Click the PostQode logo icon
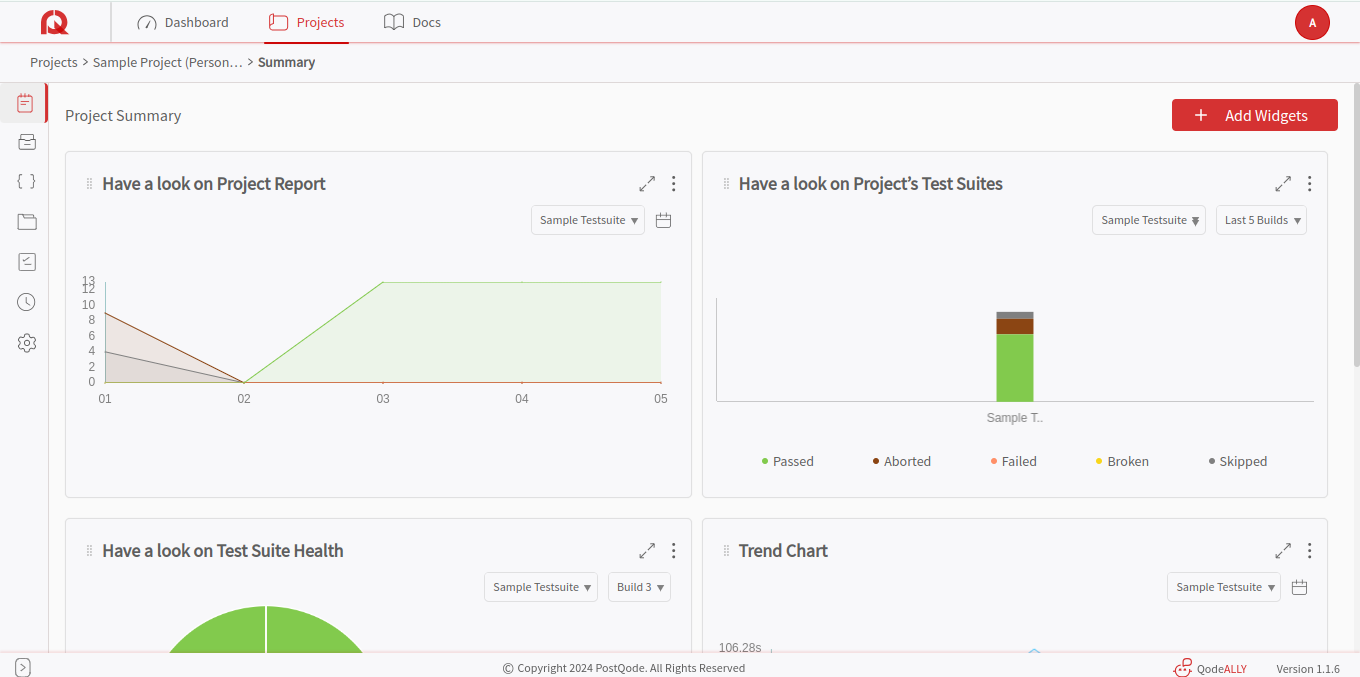Screen dimensions: 1360x677 click(55, 22)
